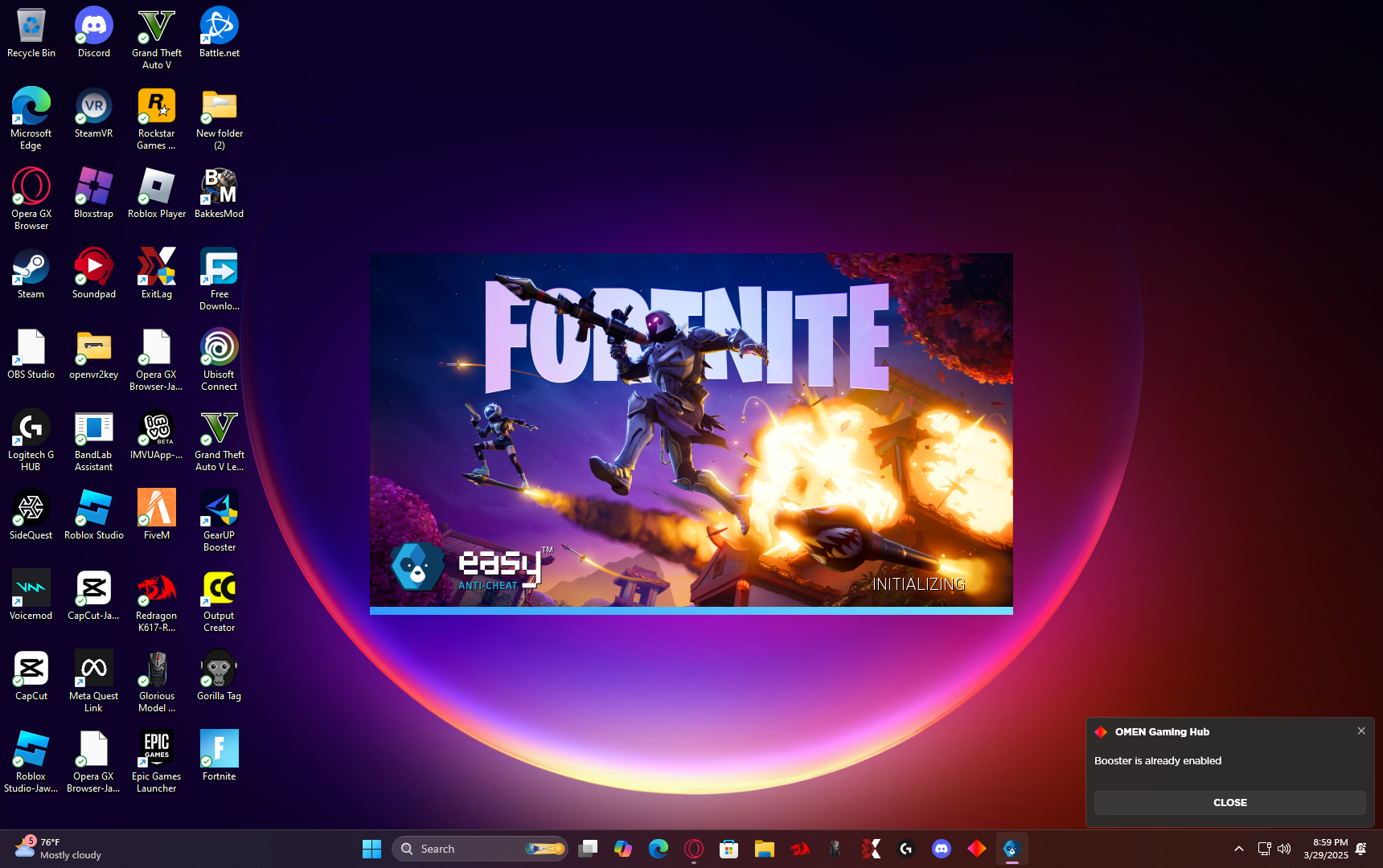Select the Logitech G HUB desktop icon
This screenshot has width=1383, height=868.
pos(31,440)
